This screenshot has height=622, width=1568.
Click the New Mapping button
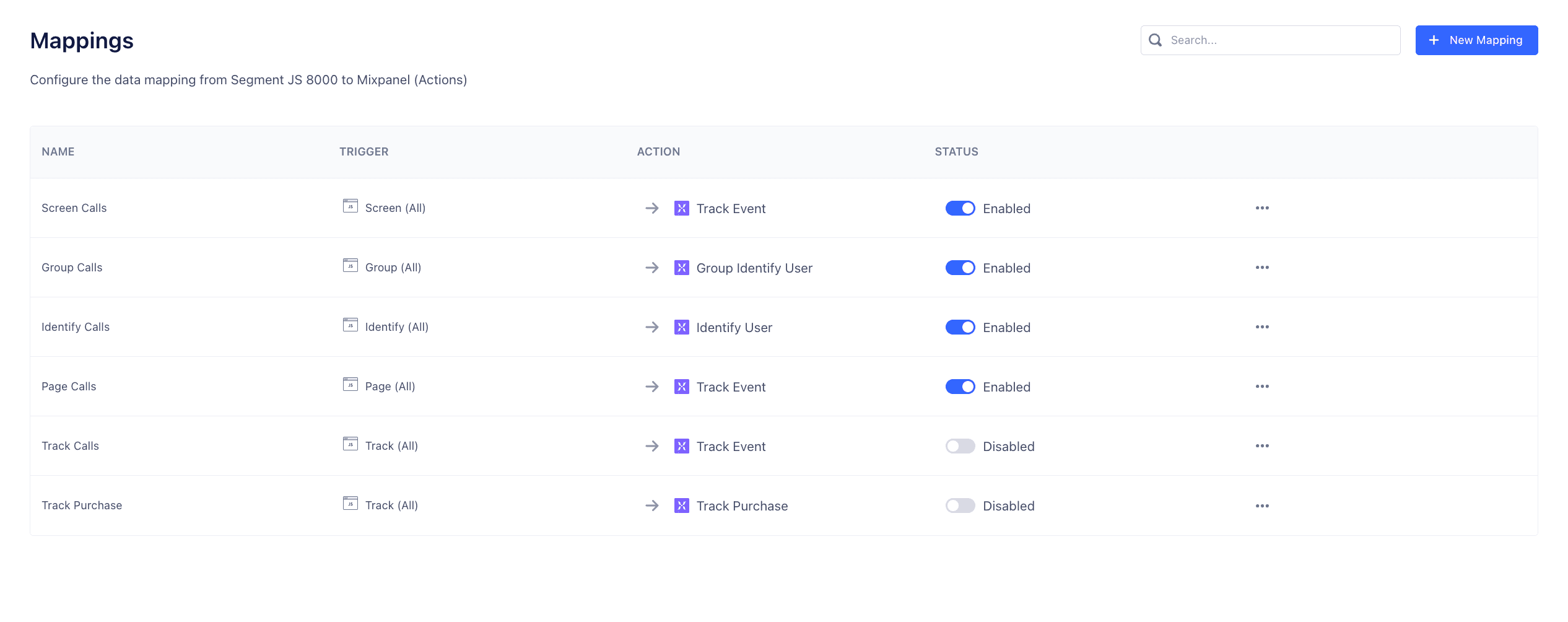coord(1476,40)
